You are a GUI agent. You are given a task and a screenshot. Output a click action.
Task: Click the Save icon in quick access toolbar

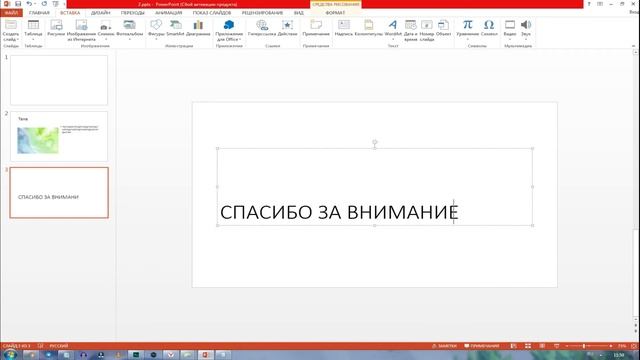[18, 4]
